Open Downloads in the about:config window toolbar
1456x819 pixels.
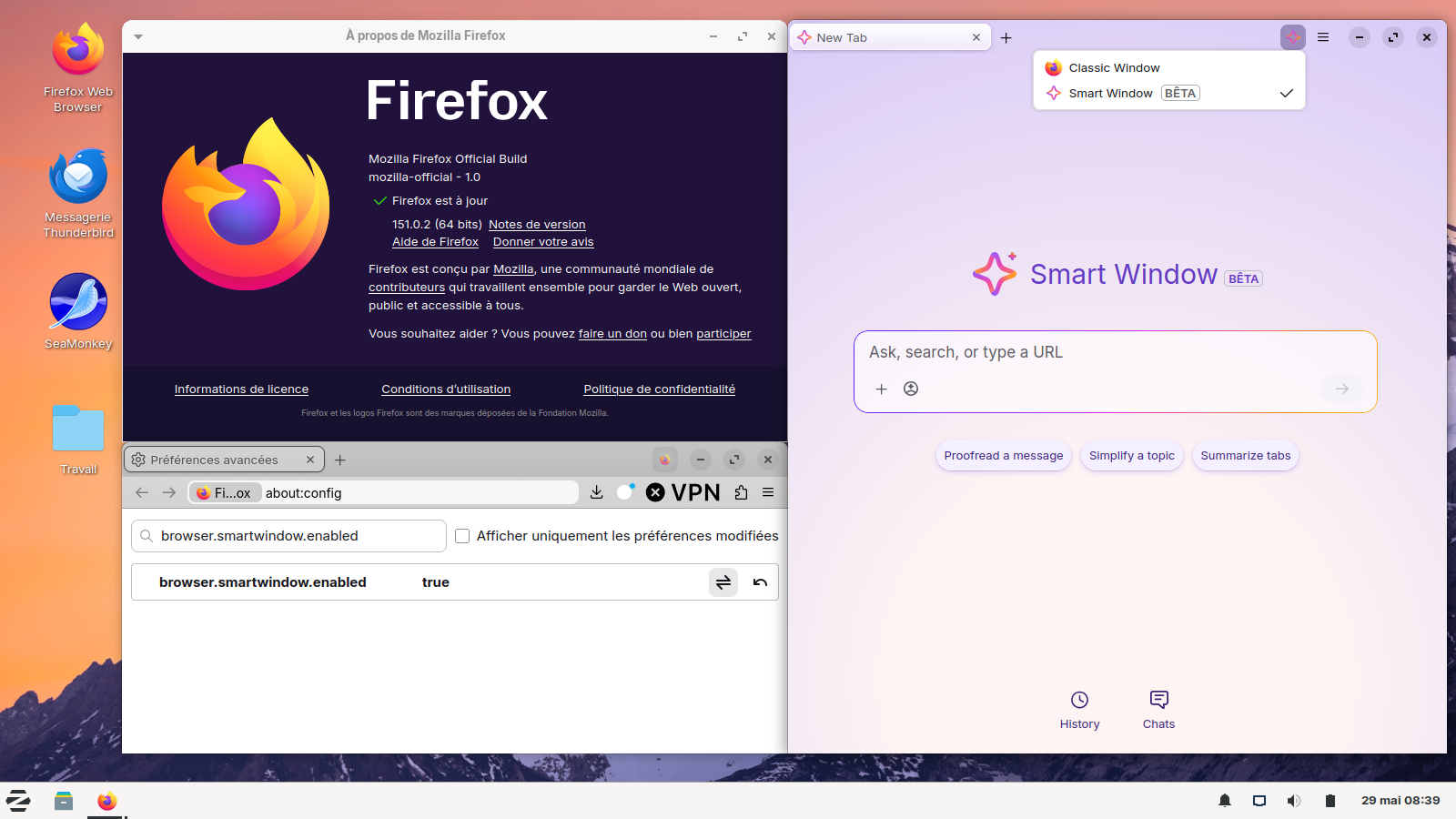pyautogui.click(x=597, y=492)
